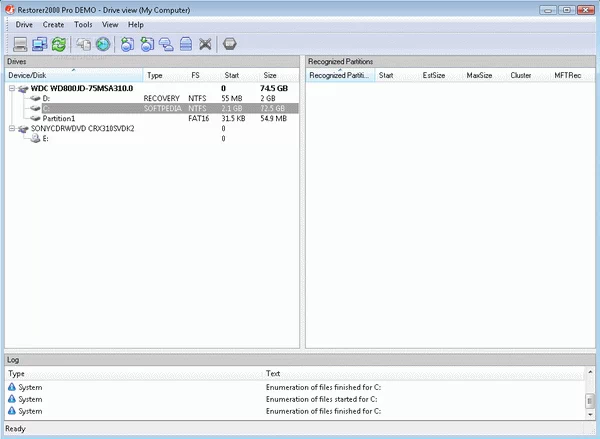
Task: Click the X remove toolbar icon
Action: pyautogui.click(x=205, y=44)
